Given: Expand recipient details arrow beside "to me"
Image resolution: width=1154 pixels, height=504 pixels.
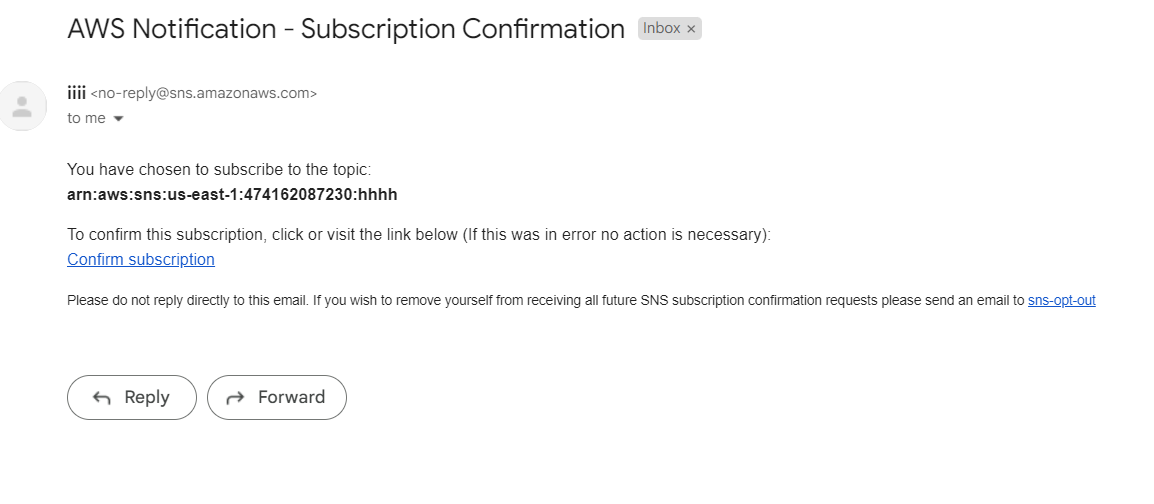Looking at the screenshot, I should [118, 119].
